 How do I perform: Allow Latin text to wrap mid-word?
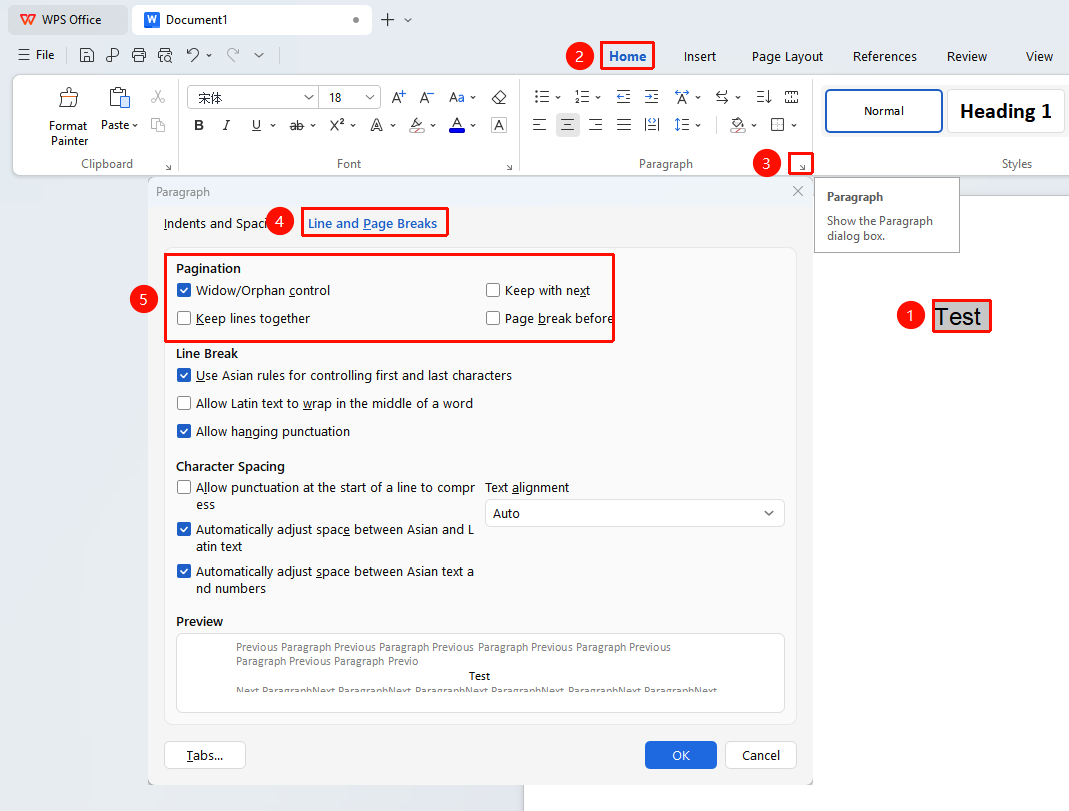pos(184,403)
